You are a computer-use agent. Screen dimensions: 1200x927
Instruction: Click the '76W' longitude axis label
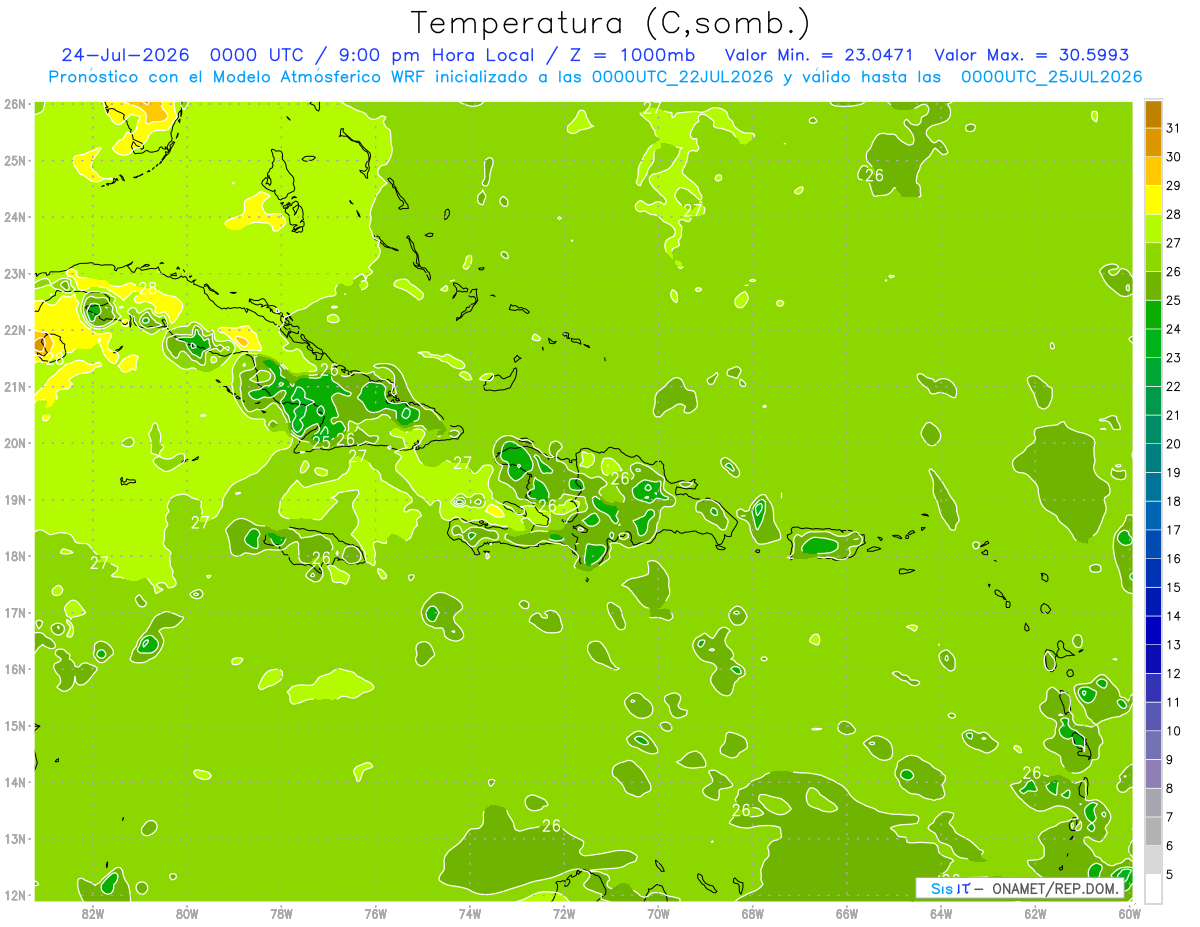point(376,913)
